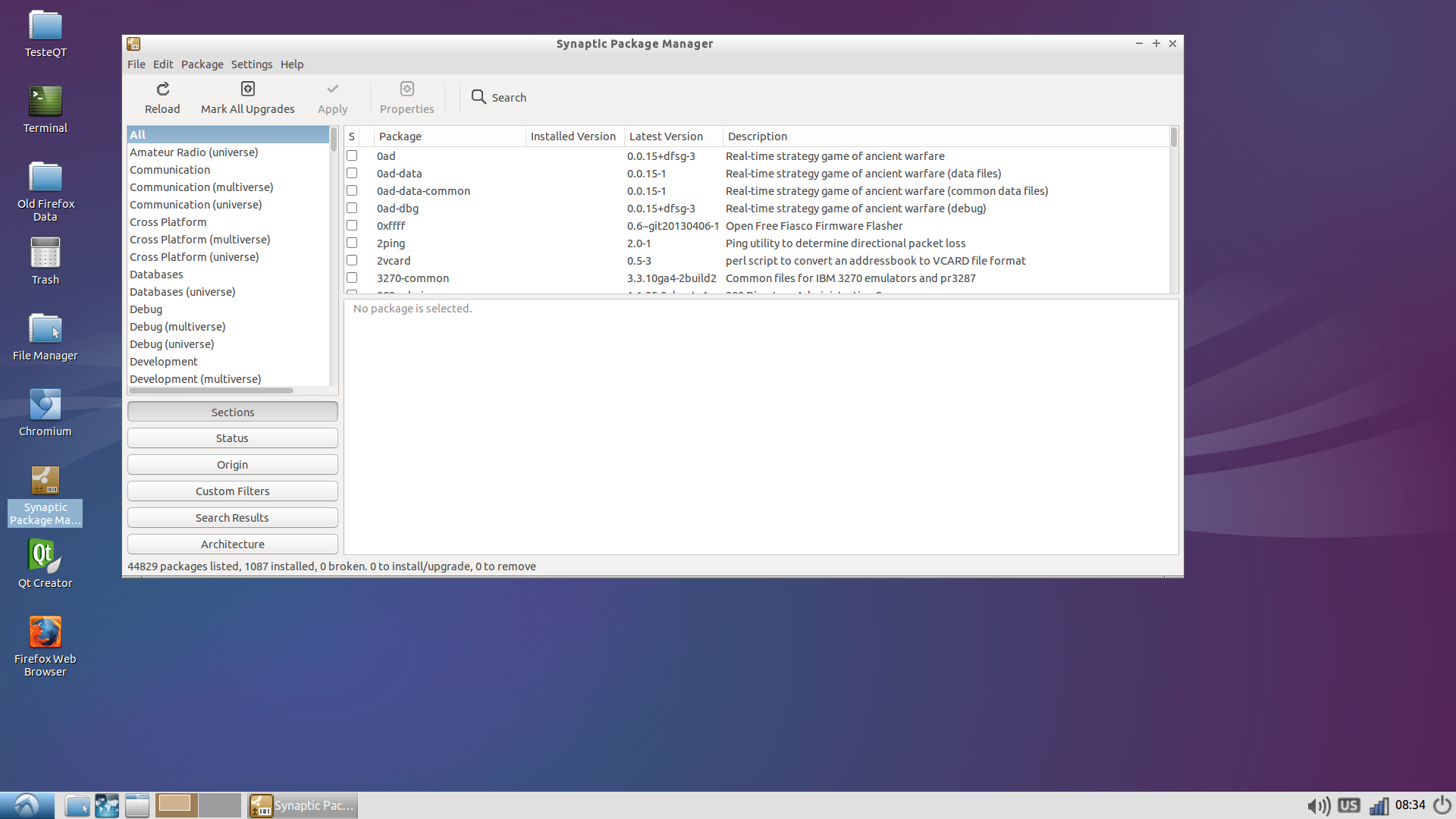This screenshot has width=1456, height=819.
Task: Click the Status filter button
Action: click(x=232, y=438)
